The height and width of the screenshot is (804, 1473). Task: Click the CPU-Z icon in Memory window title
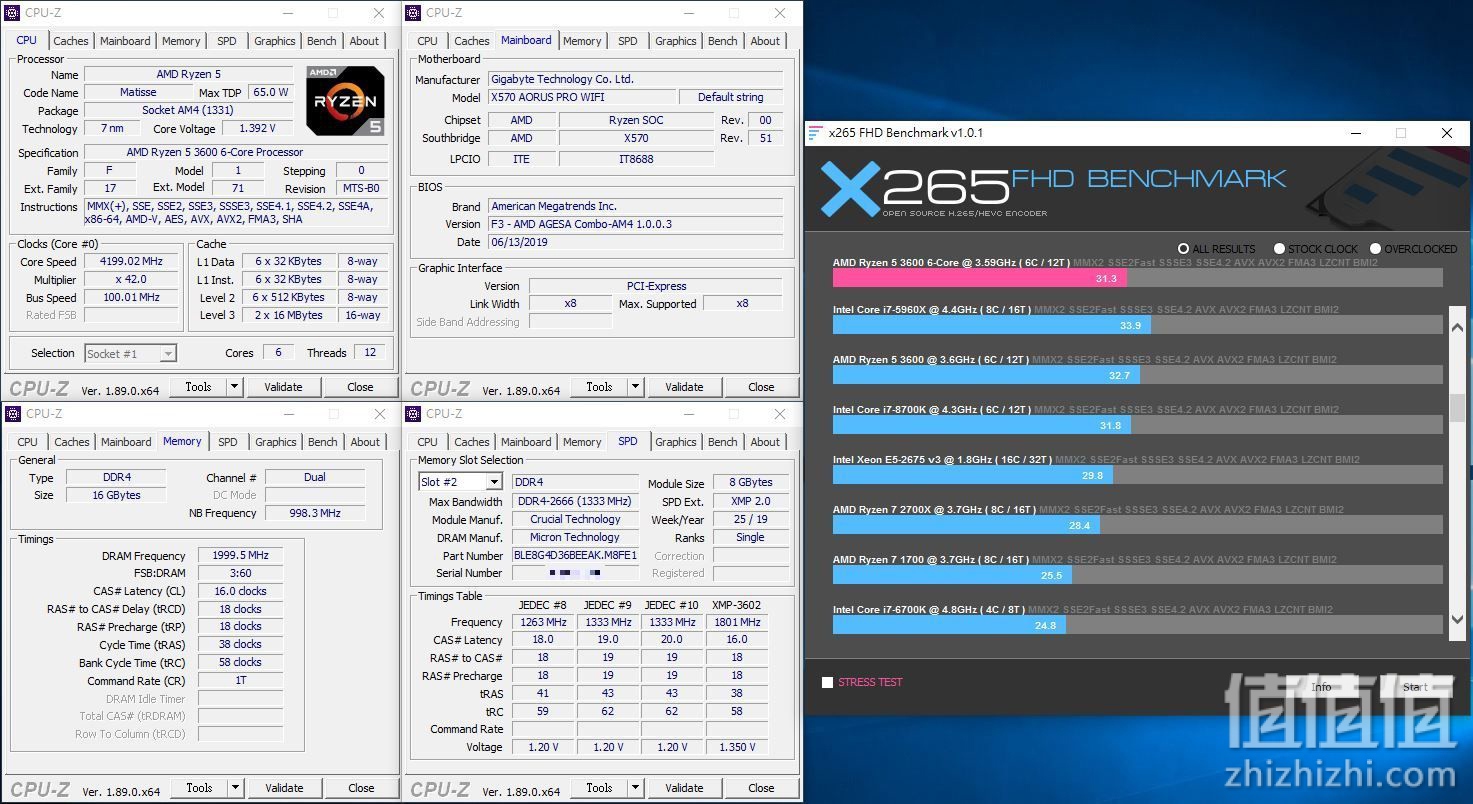tap(14, 414)
